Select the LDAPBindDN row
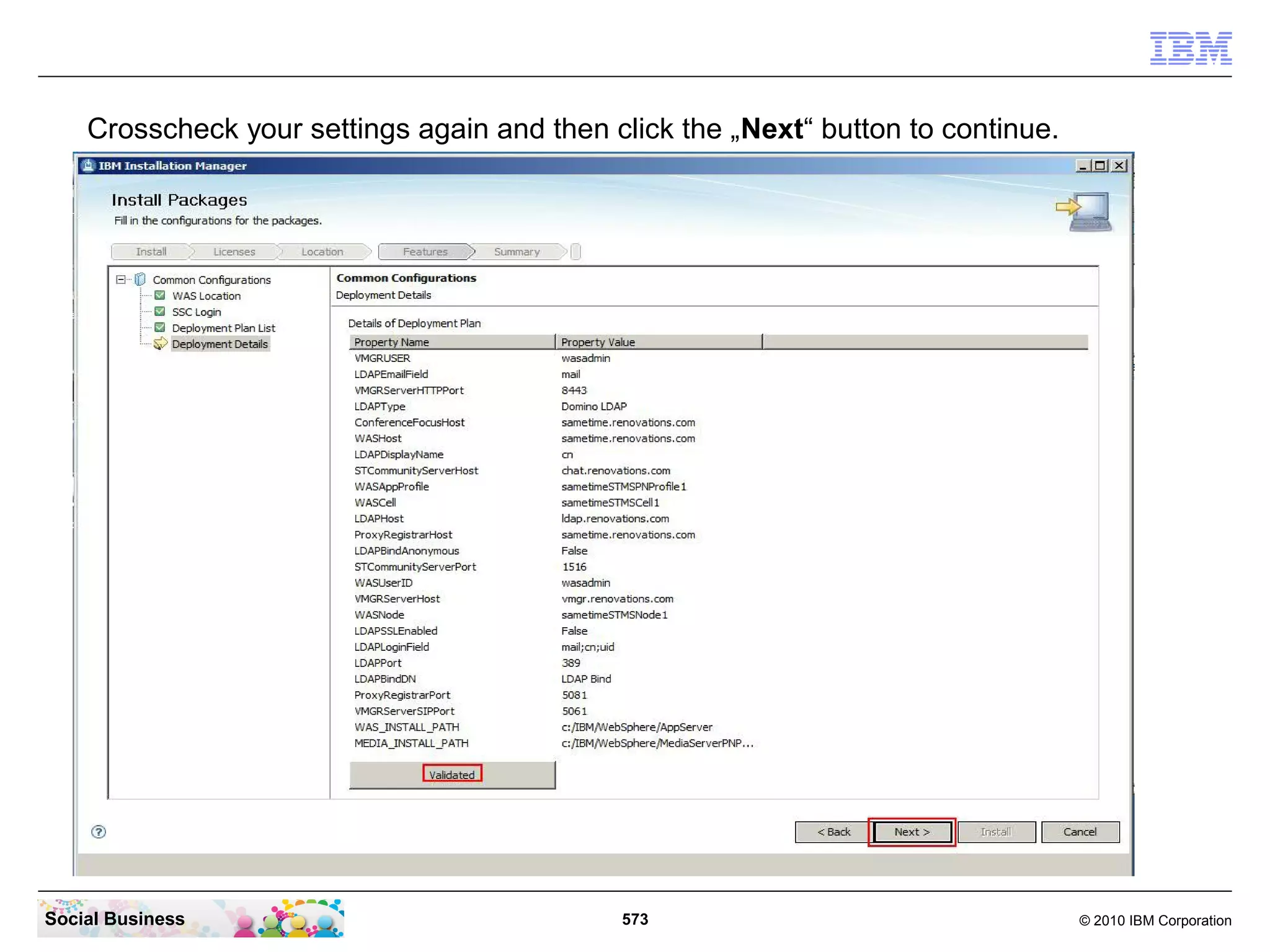Screen dimensions: 1270x952 click(x=718, y=679)
